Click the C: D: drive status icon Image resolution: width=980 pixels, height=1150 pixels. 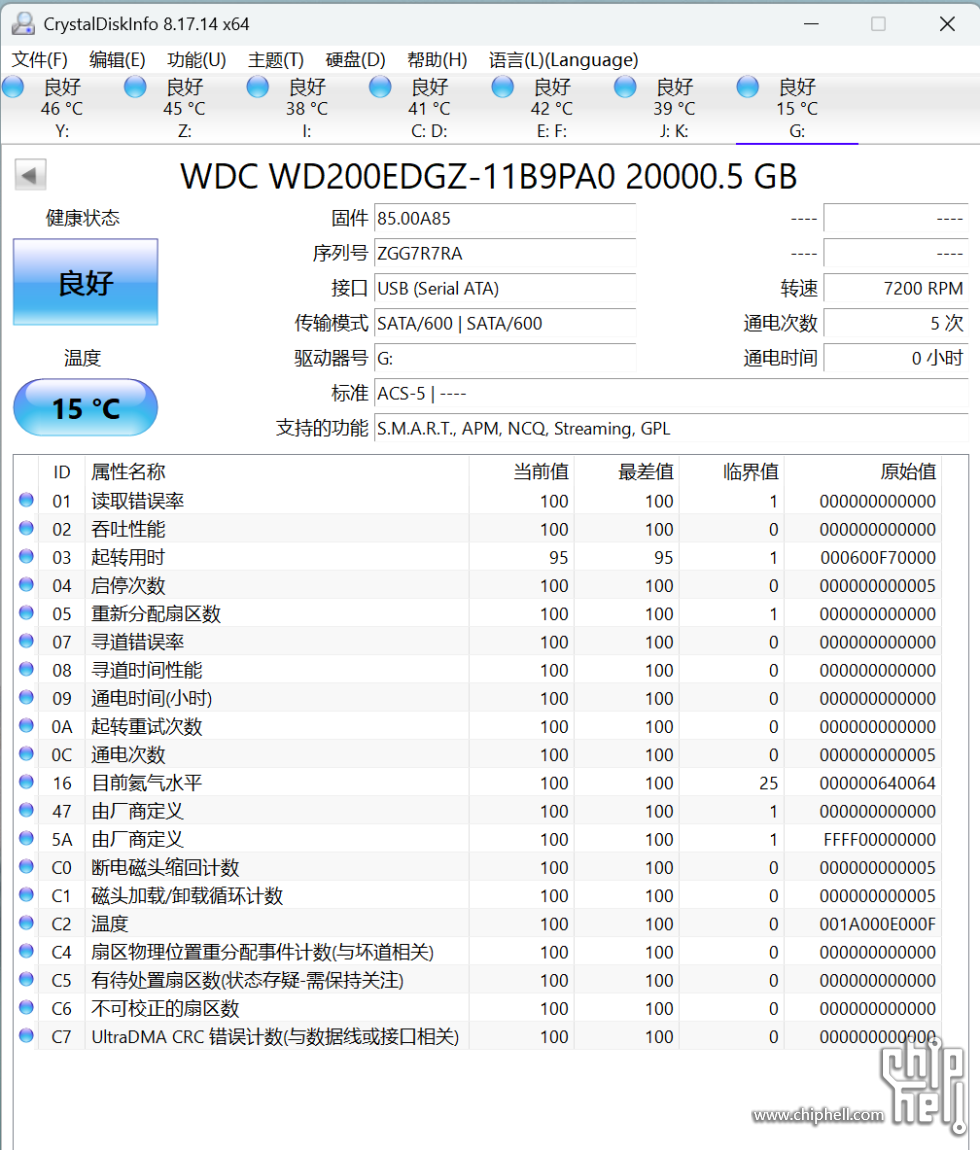tap(380, 87)
